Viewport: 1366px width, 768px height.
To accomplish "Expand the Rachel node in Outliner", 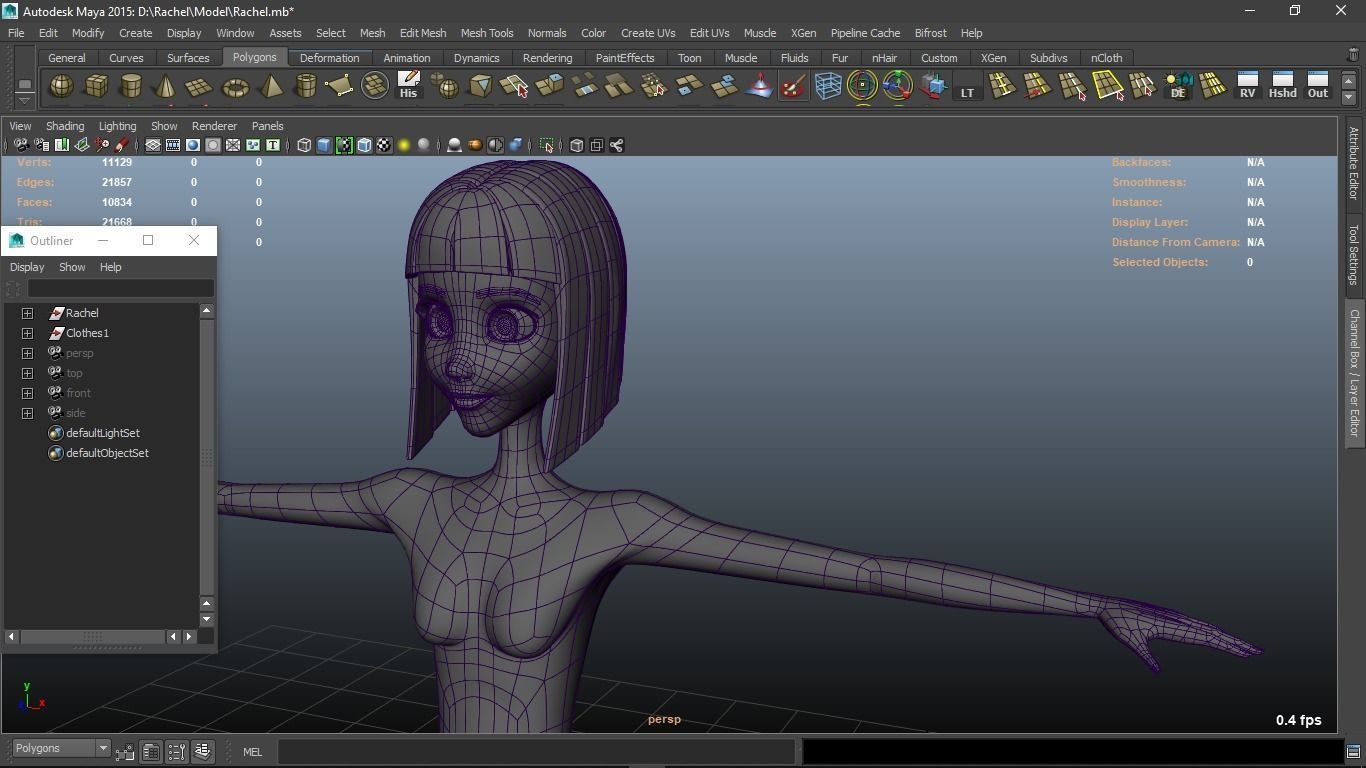I will pos(28,313).
